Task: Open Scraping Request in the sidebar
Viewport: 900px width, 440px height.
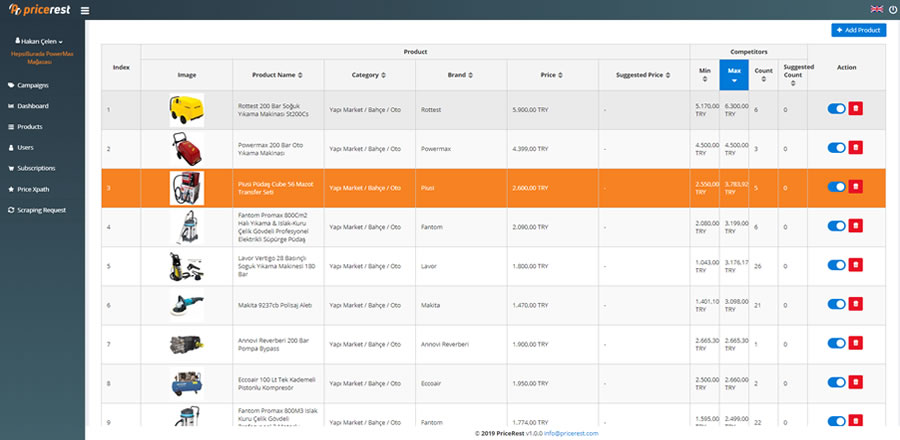Action: [37, 210]
